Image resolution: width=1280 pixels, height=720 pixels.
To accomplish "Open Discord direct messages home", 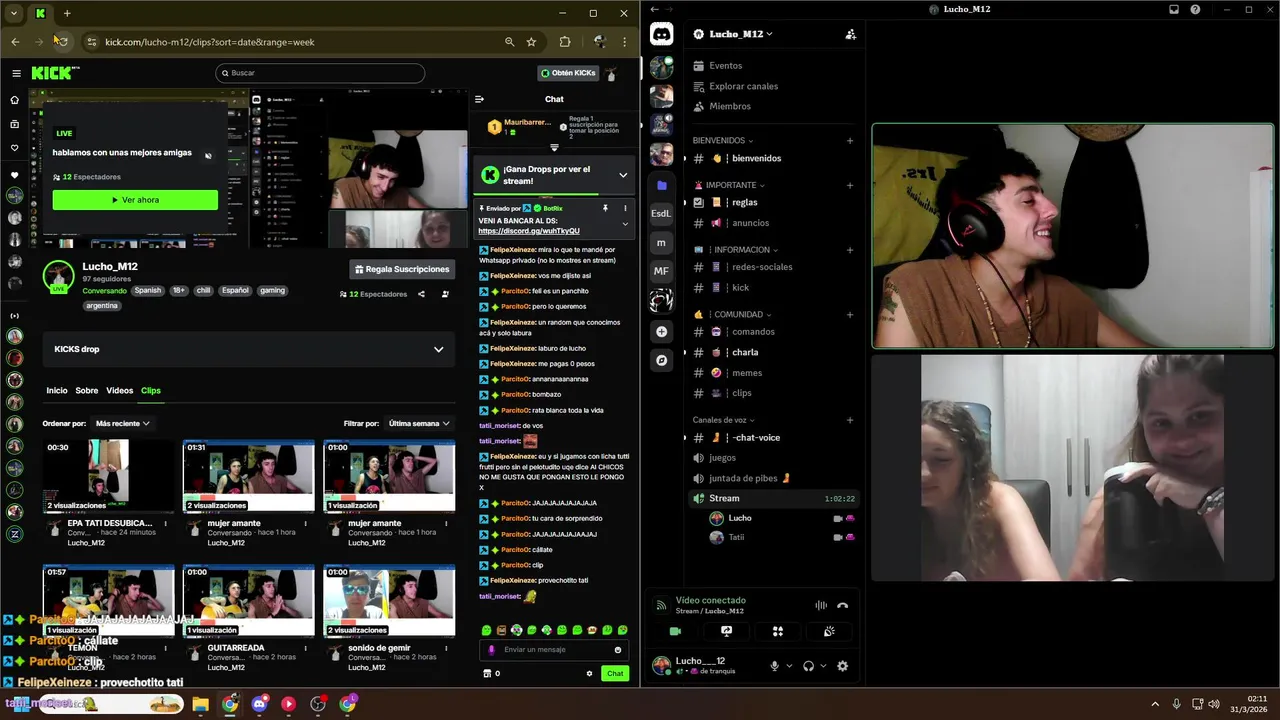I will tap(661, 35).
